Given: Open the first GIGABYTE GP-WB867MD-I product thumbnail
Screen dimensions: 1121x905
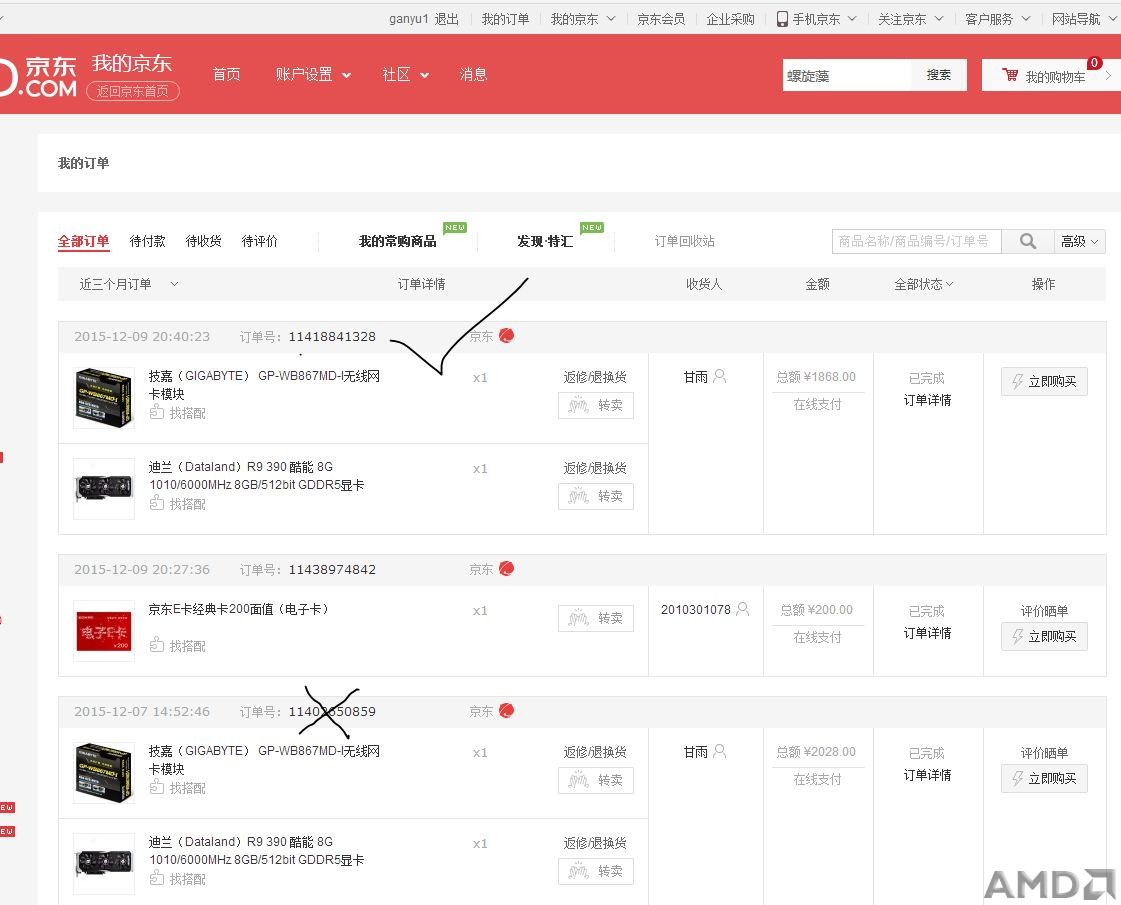Looking at the screenshot, I should 104,397.
